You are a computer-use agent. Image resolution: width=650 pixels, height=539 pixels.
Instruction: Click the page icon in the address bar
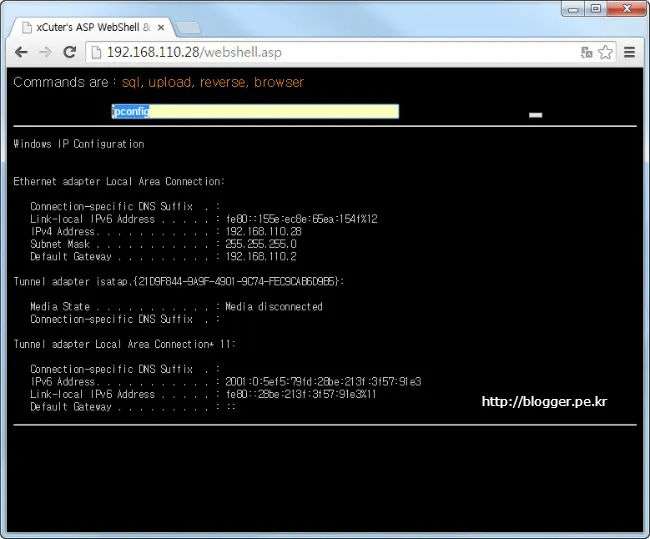point(95,52)
